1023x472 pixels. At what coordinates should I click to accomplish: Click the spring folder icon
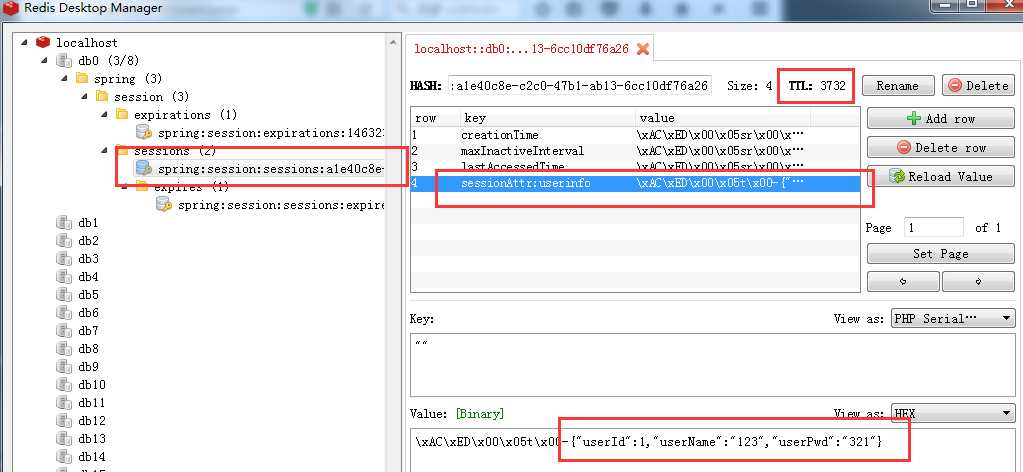pyautogui.click(x=82, y=78)
